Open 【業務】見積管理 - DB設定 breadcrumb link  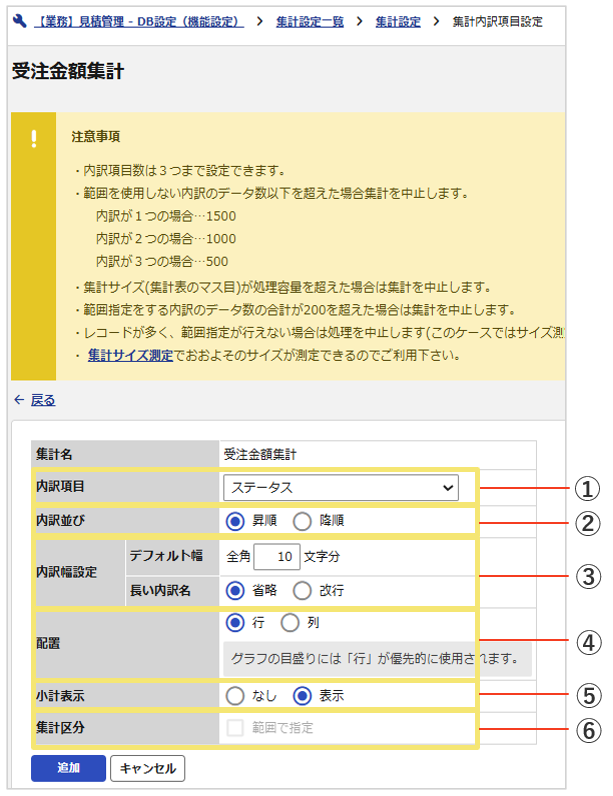(139, 22)
